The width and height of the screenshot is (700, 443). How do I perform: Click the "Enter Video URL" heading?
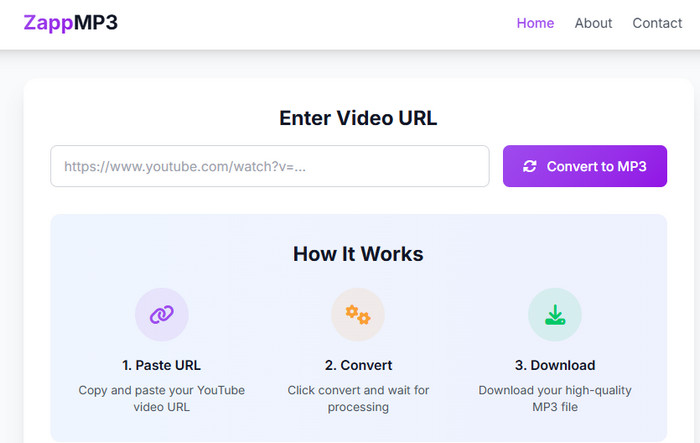pyautogui.click(x=358, y=118)
